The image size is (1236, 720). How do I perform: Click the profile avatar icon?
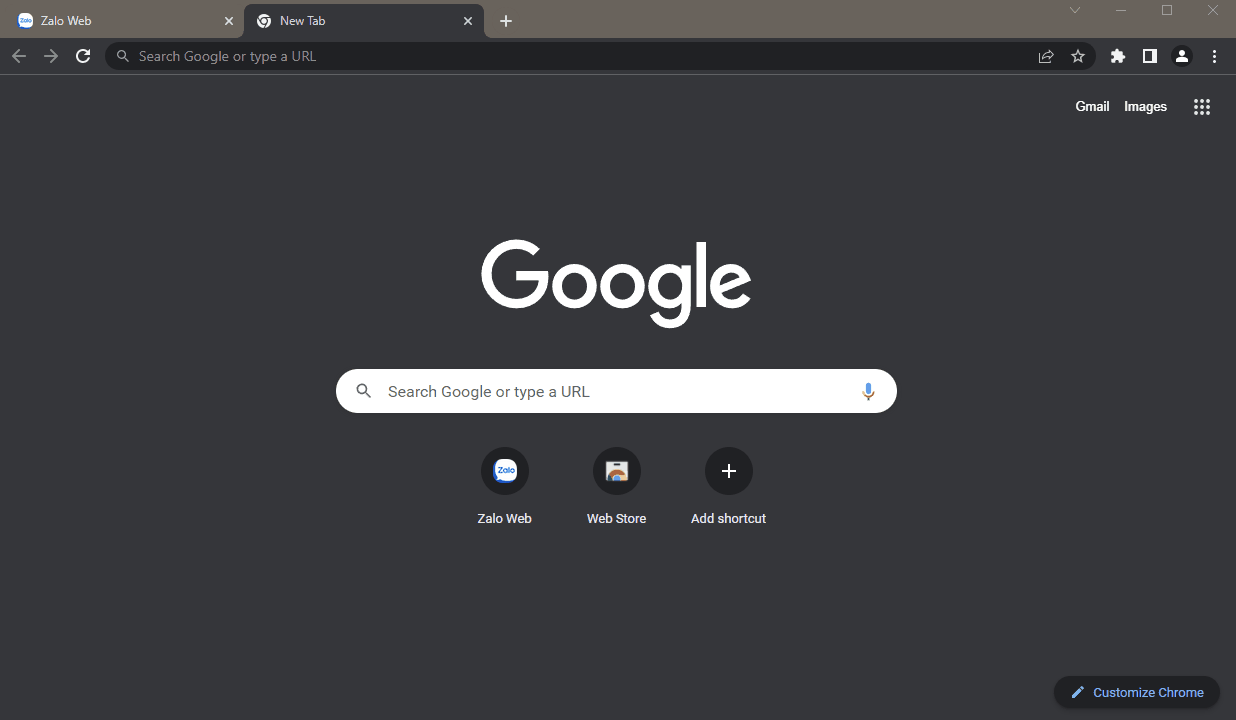coord(1181,56)
